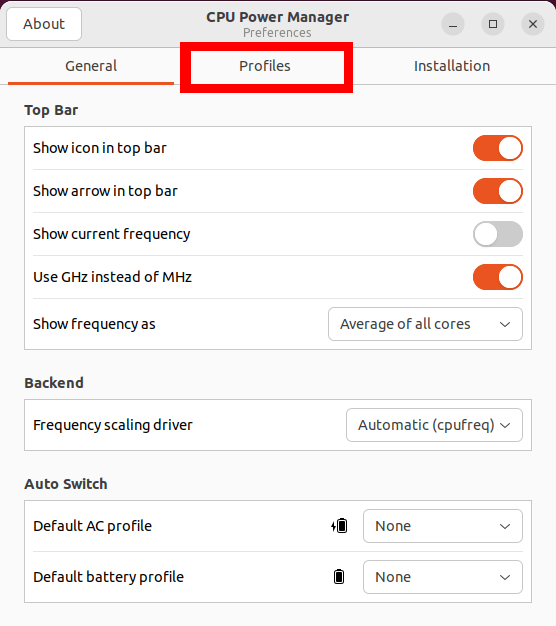Expand Frequency scaling driver combo box
The width and height of the screenshot is (556, 626).
[x=434, y=425]
